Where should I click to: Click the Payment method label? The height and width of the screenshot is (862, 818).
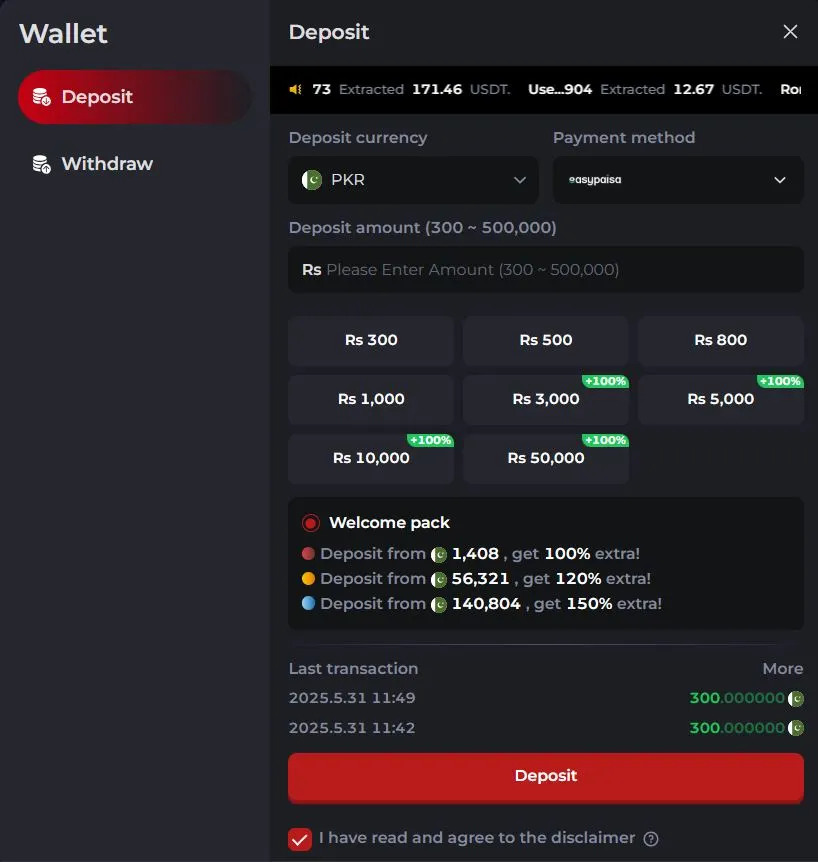point(624,137)
